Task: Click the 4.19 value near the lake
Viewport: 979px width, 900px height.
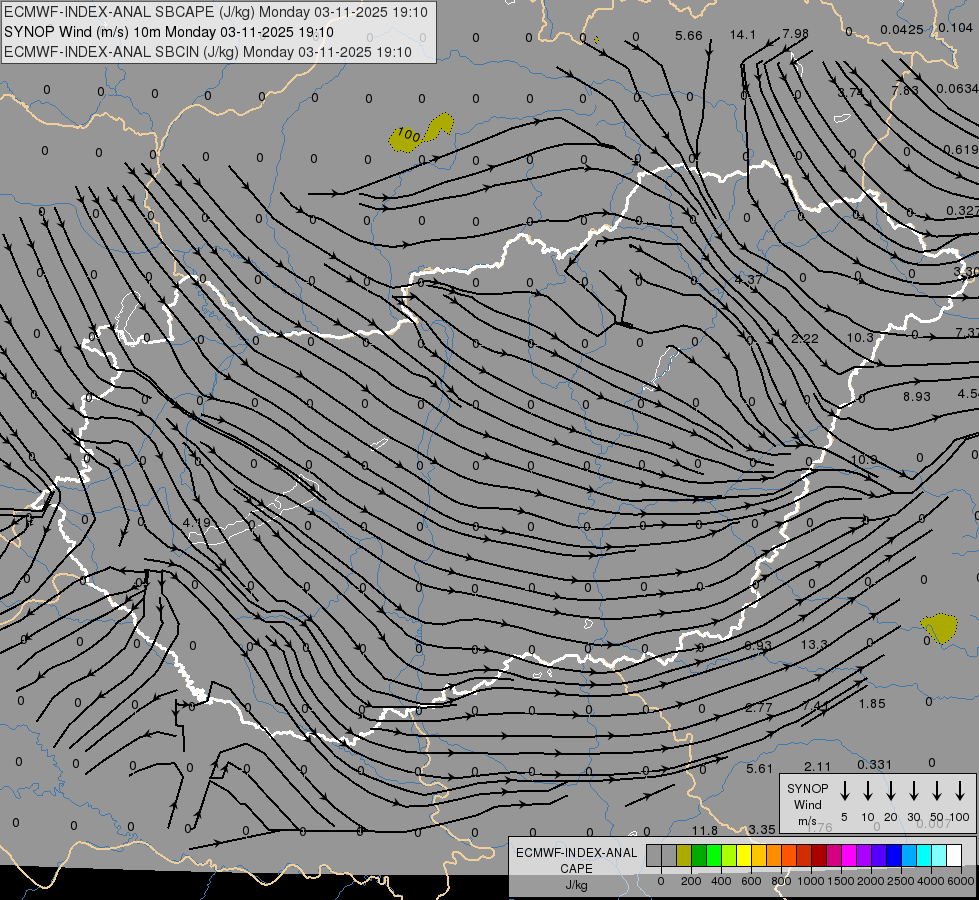Action: pos(197,522)
